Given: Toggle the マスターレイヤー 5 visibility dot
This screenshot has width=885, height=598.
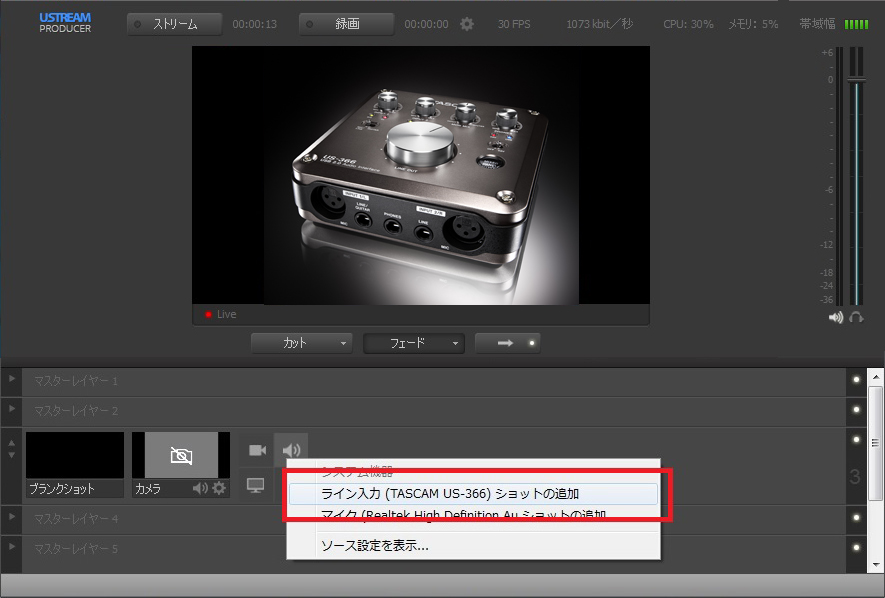Looking at the screenshot, I should tap(856, 547).
